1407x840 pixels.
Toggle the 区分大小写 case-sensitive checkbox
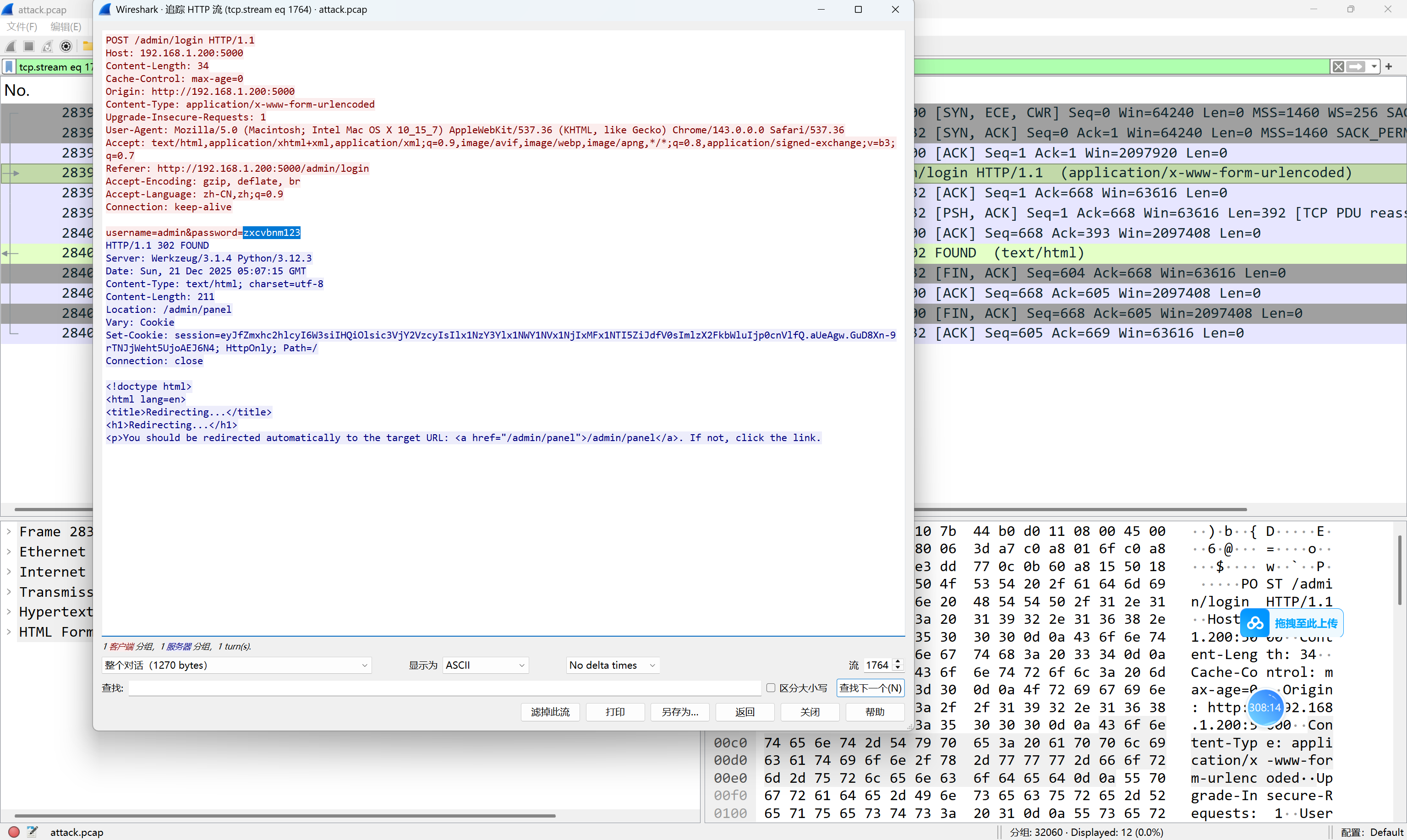point(771,688)
